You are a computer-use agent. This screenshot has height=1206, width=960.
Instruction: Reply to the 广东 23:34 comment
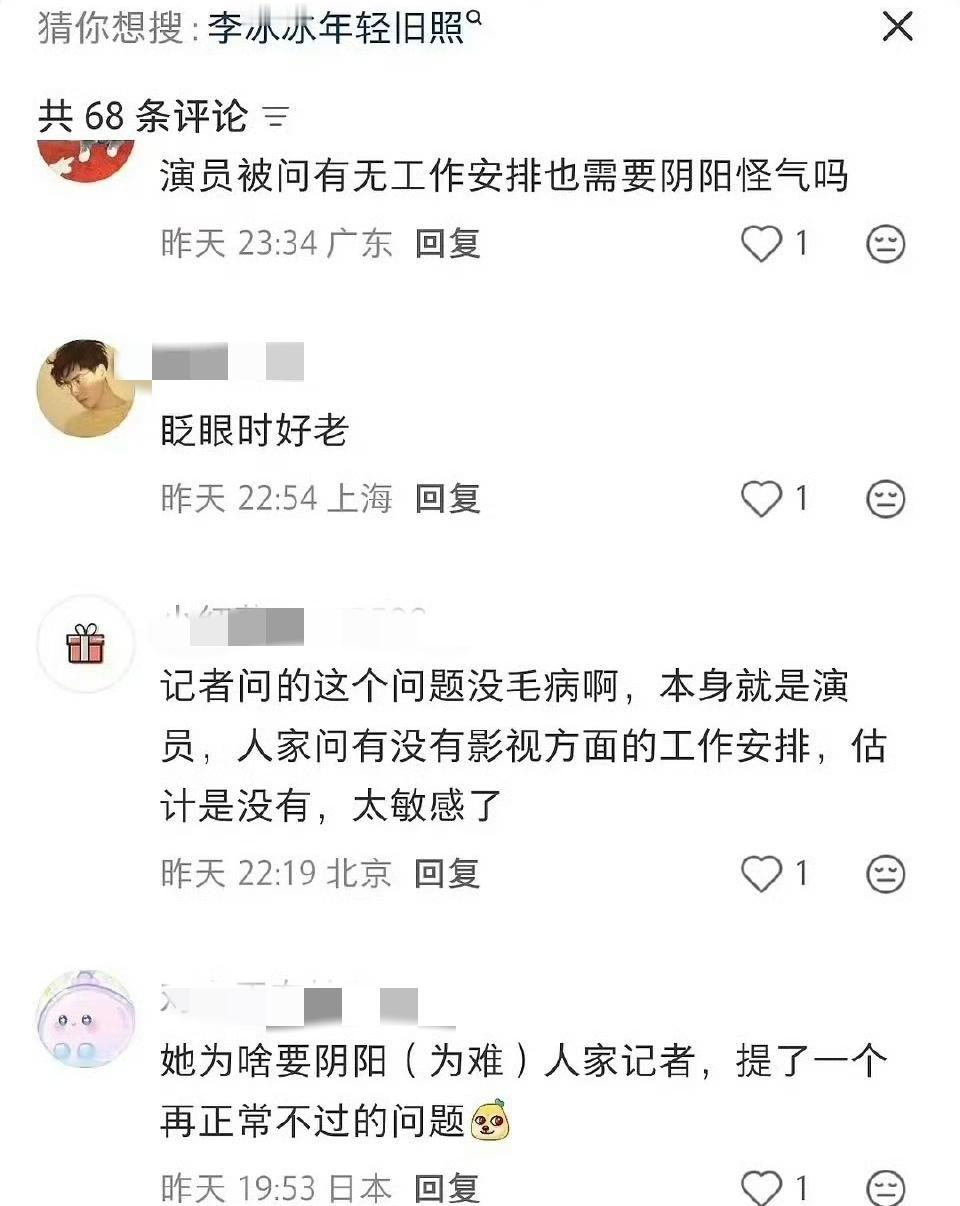coord(448,243)
